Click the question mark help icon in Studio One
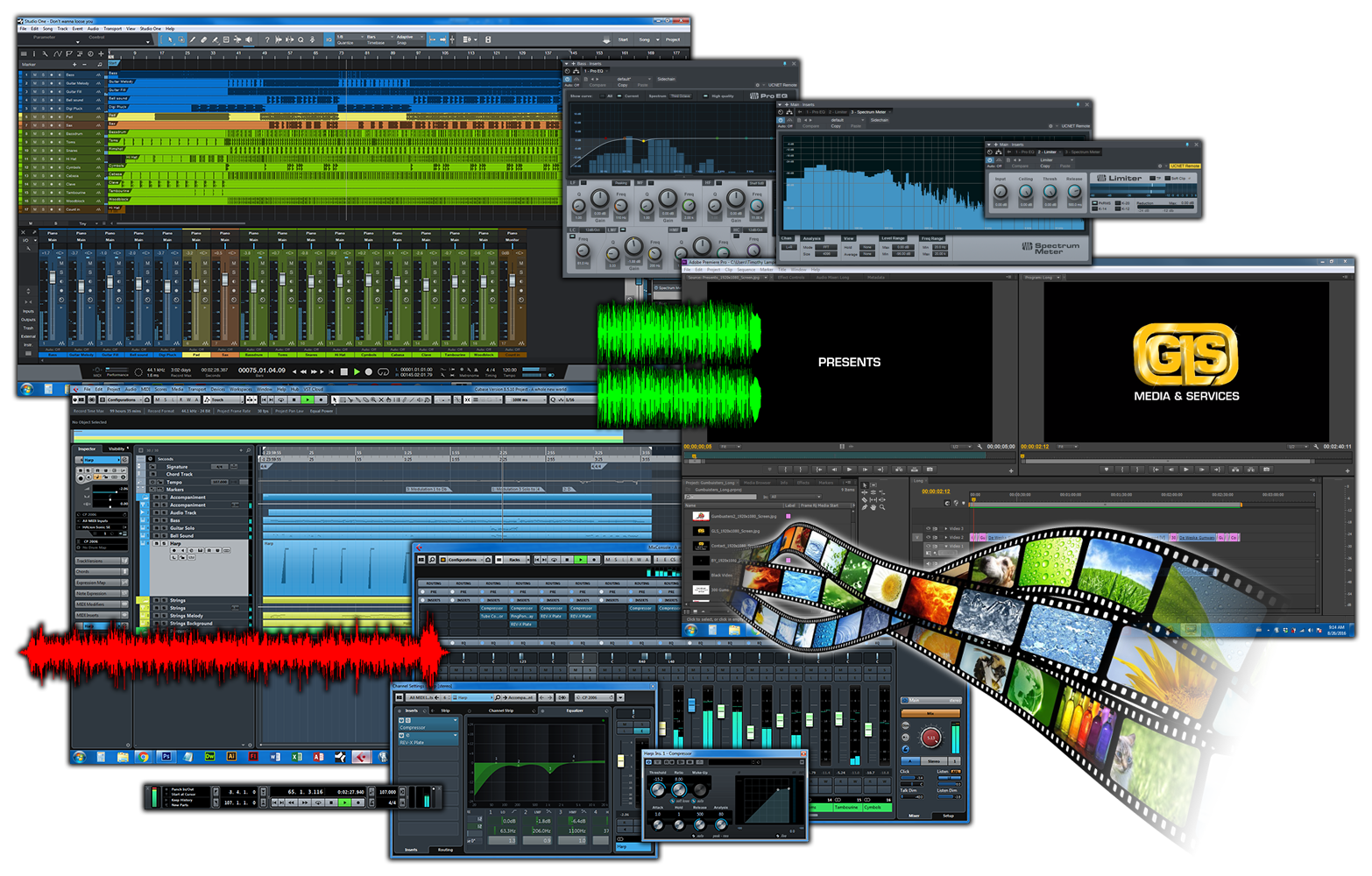This screenshot has width=1372, height=876. [266, 39]
